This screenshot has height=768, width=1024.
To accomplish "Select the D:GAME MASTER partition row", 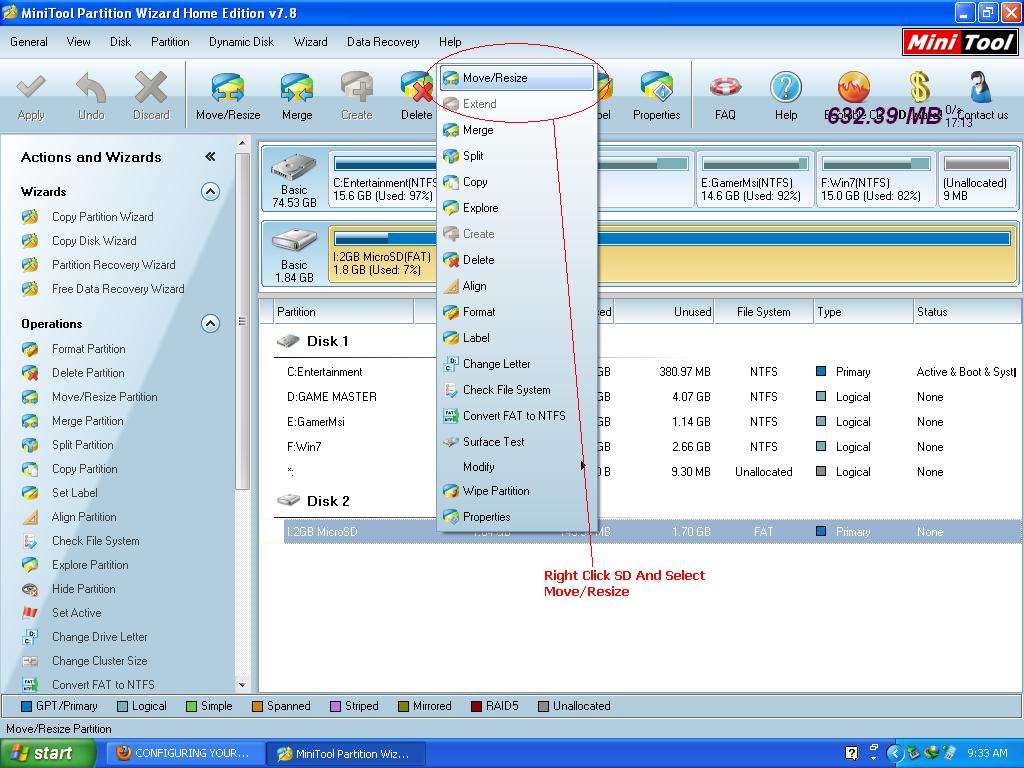I will coord(647,397).
